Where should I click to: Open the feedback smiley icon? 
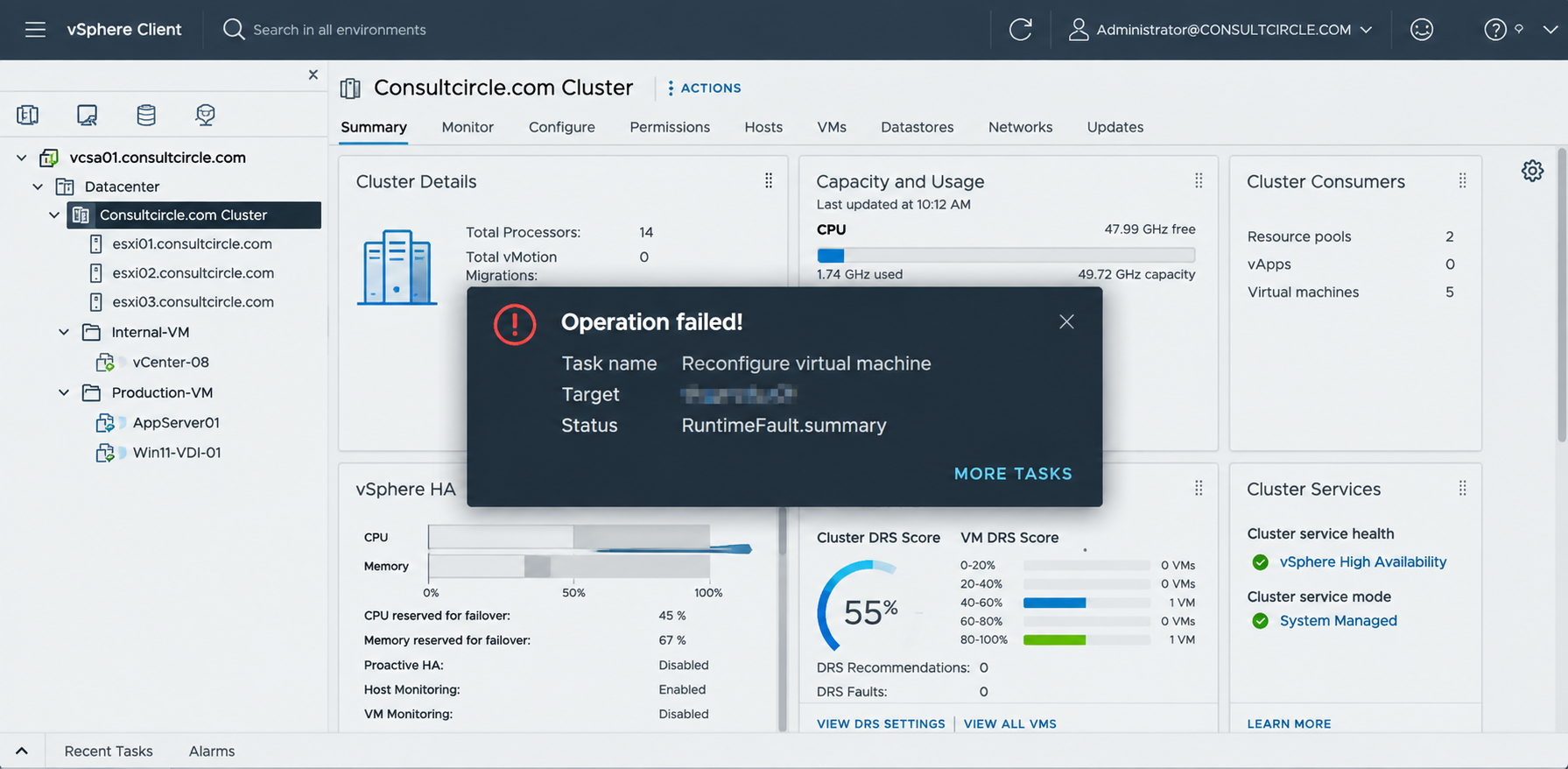[1422, 30]
